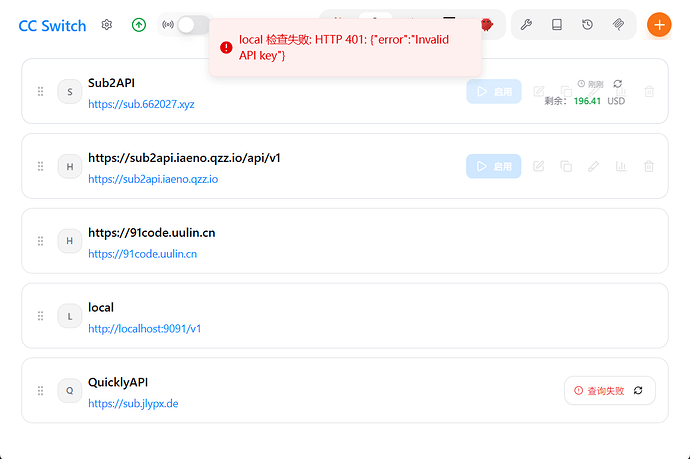Click the L avatar of local provider
690x459 pixels.
click(70, 316)
